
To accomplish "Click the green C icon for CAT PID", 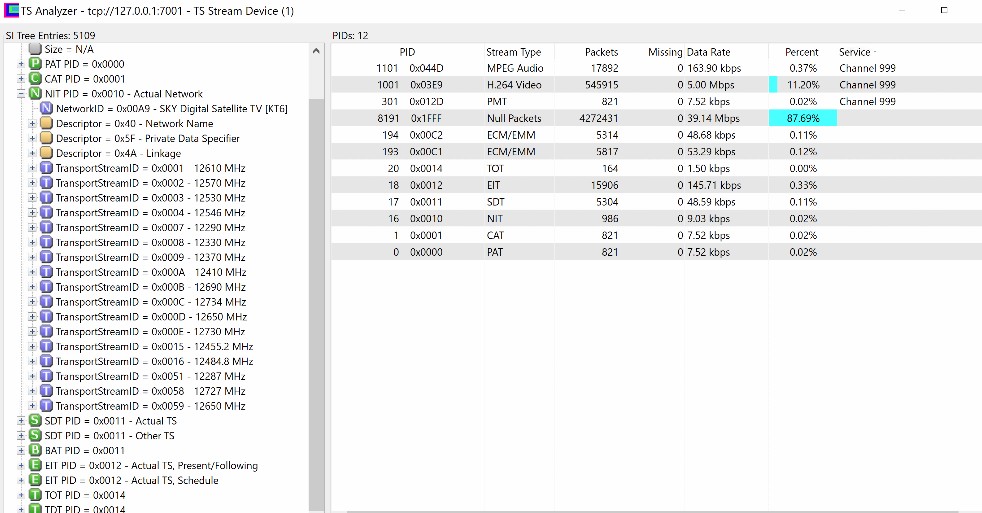I will click(35, 79).
